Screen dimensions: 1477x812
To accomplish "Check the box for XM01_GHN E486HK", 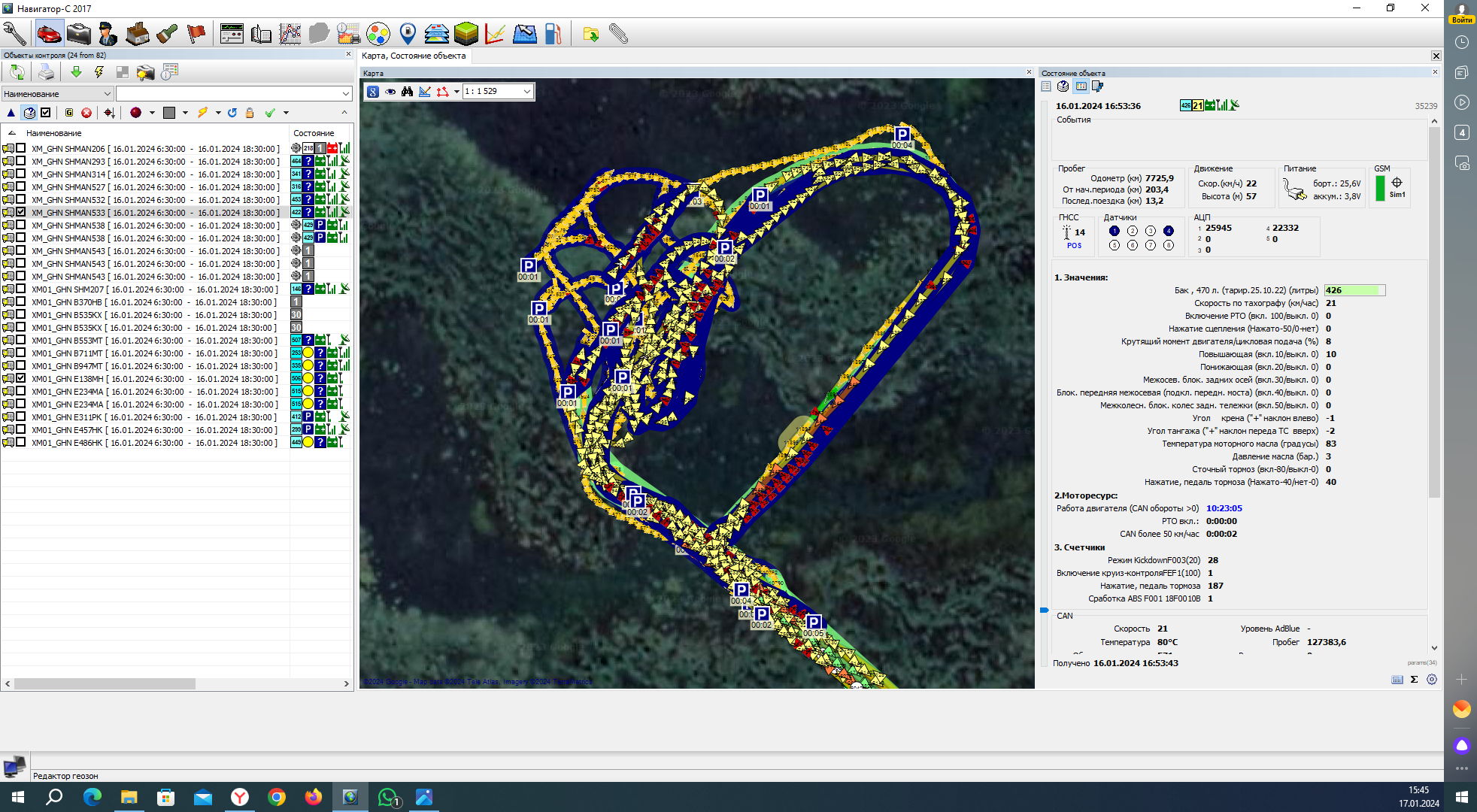I will point(21,442).
